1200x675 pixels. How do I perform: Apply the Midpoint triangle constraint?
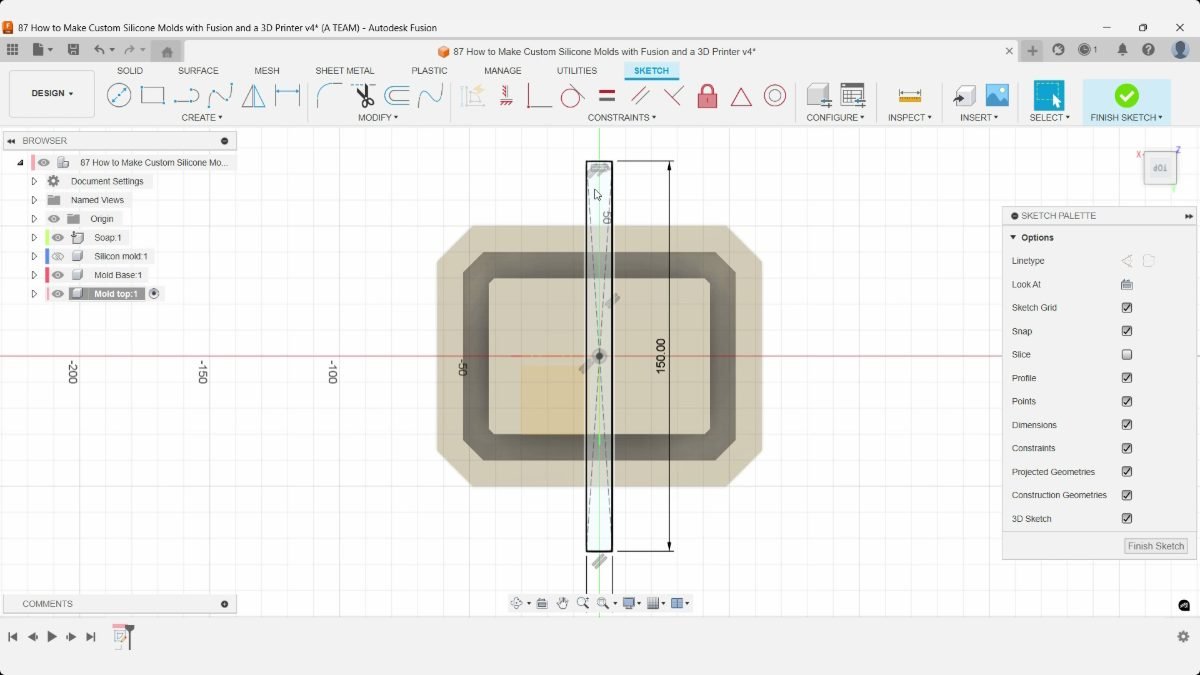tap(741, 96)
